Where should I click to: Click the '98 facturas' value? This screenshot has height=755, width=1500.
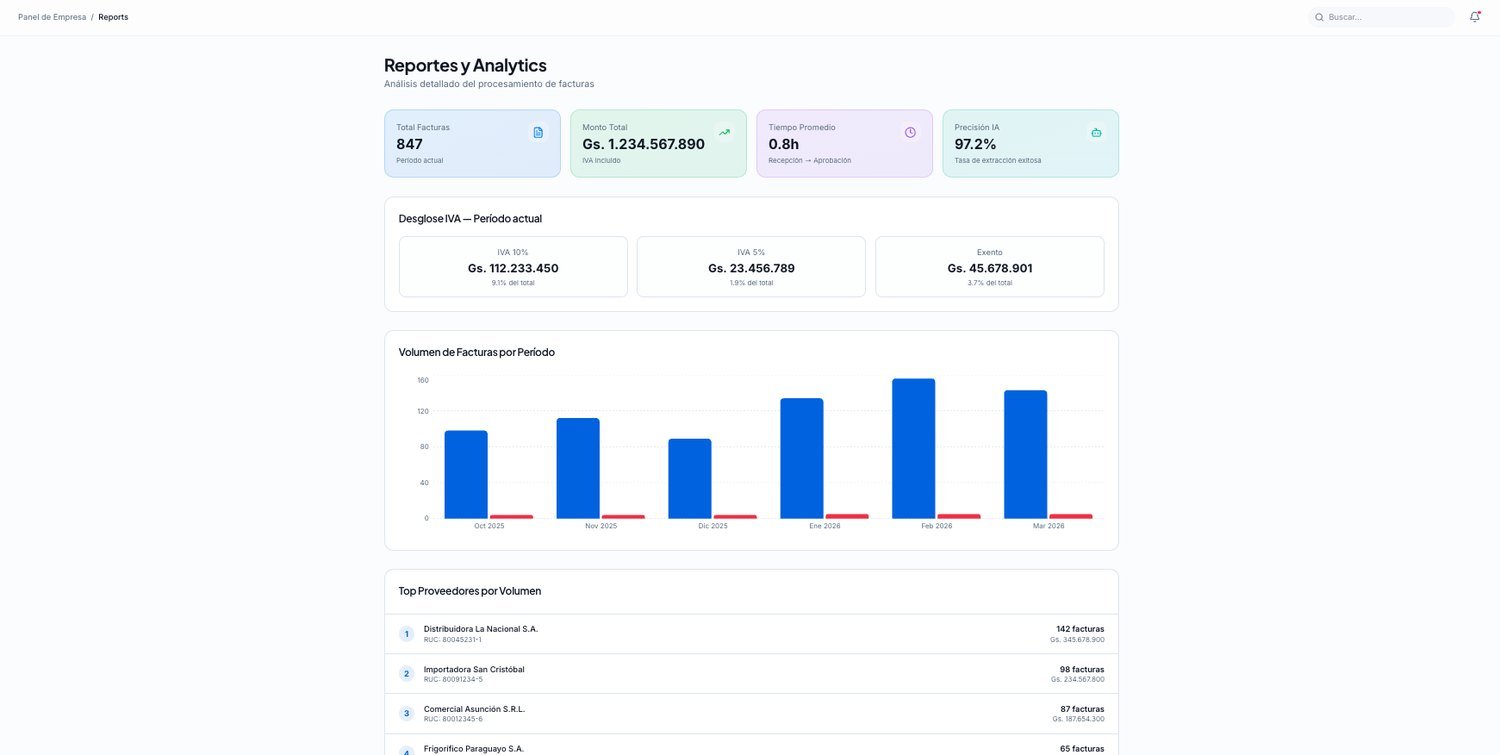click(x=1082, y=669)
